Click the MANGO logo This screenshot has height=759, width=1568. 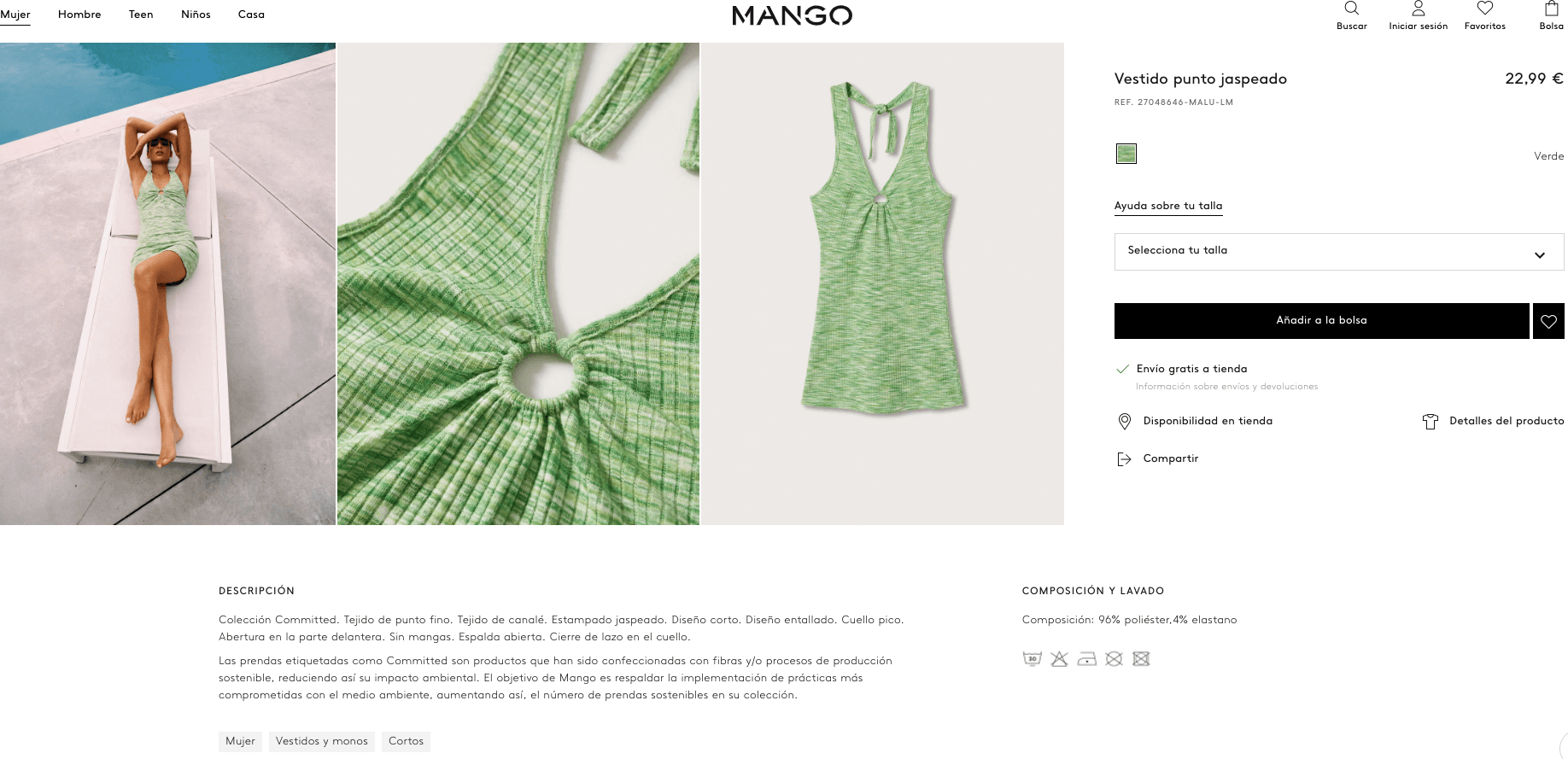[793, 15]
